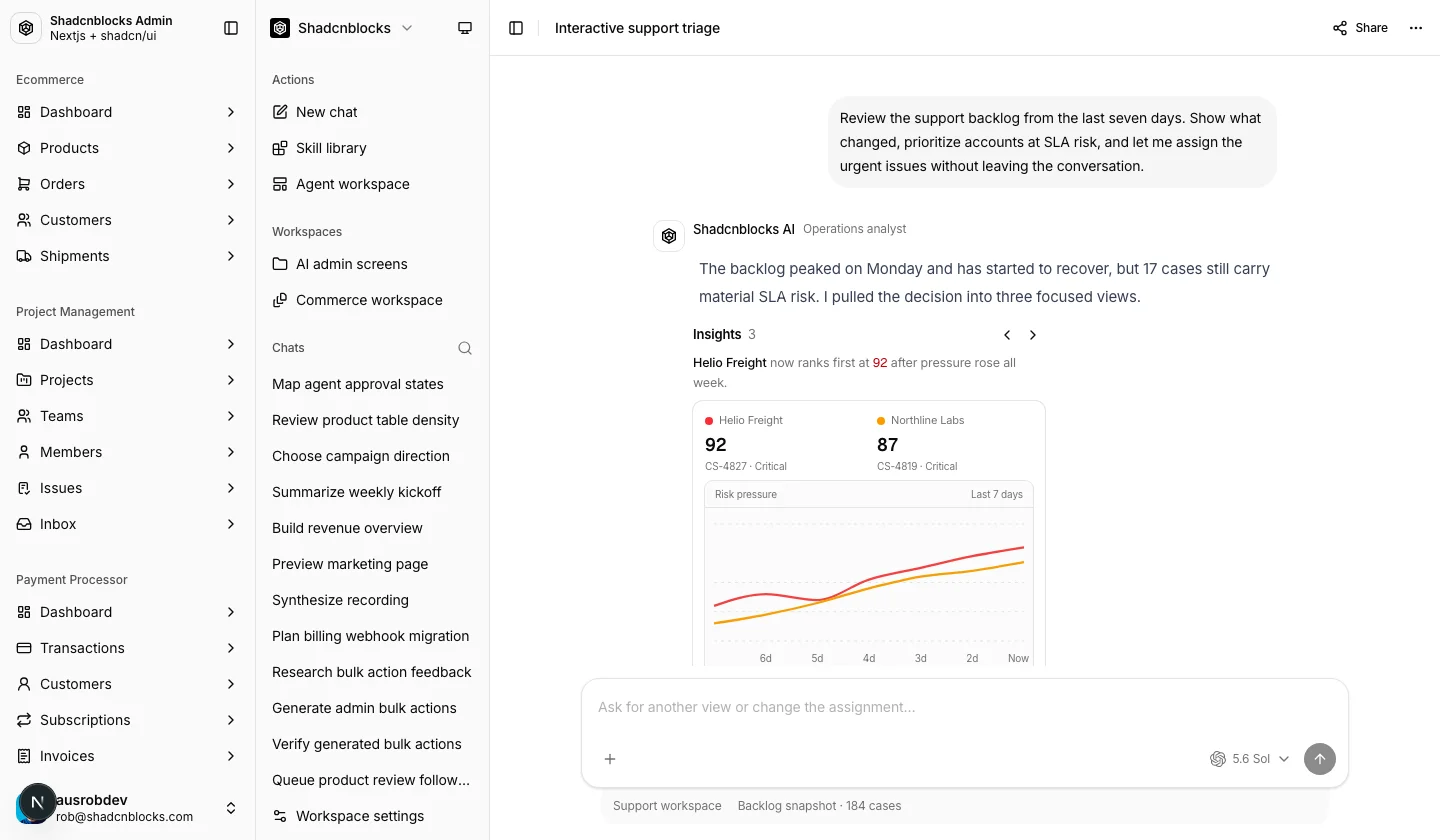The width and height of the screenshot is (1440, 840).
Task: Click the message input field
Action: click(x=965, y=708)
